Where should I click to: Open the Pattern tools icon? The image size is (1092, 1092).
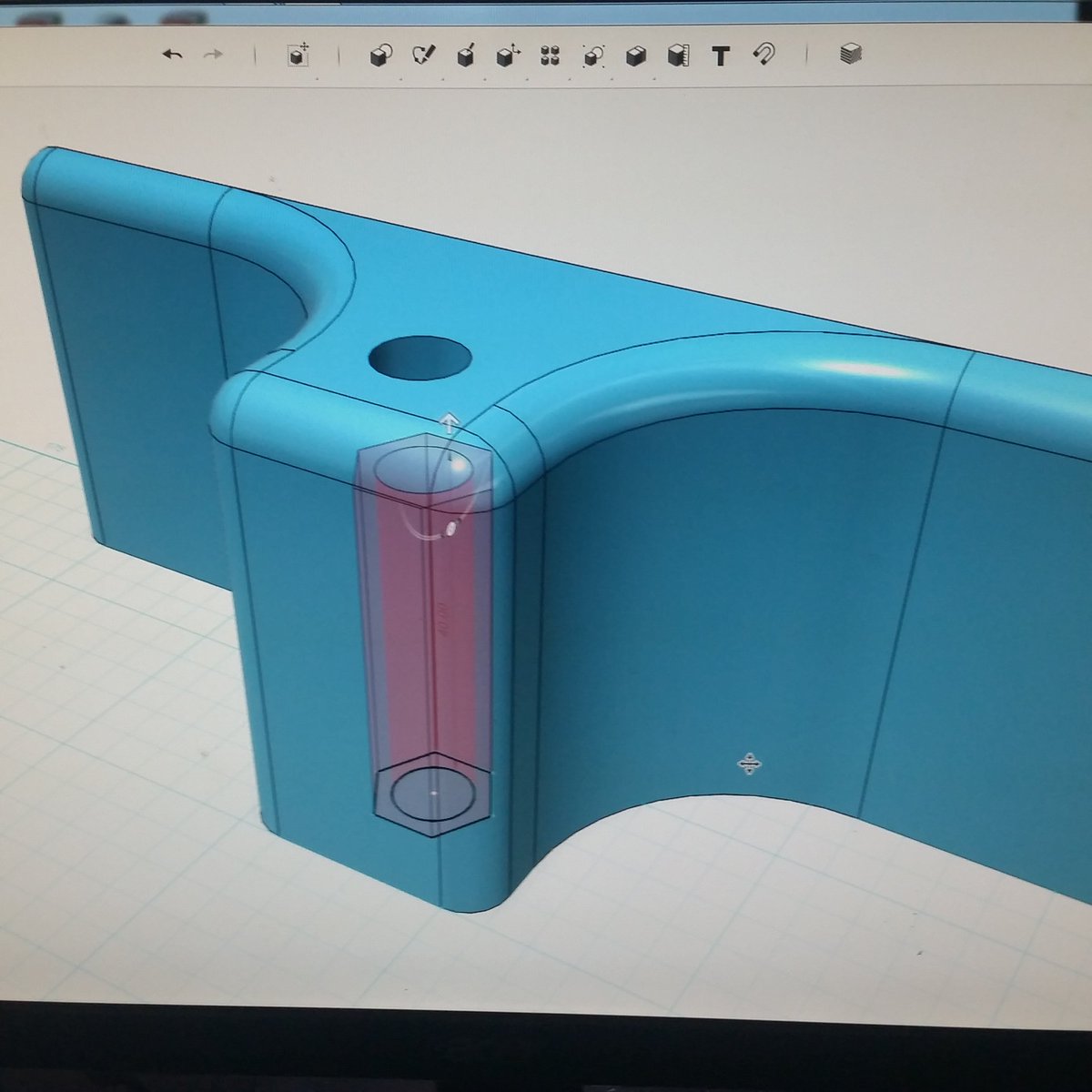tap(550, 56)
